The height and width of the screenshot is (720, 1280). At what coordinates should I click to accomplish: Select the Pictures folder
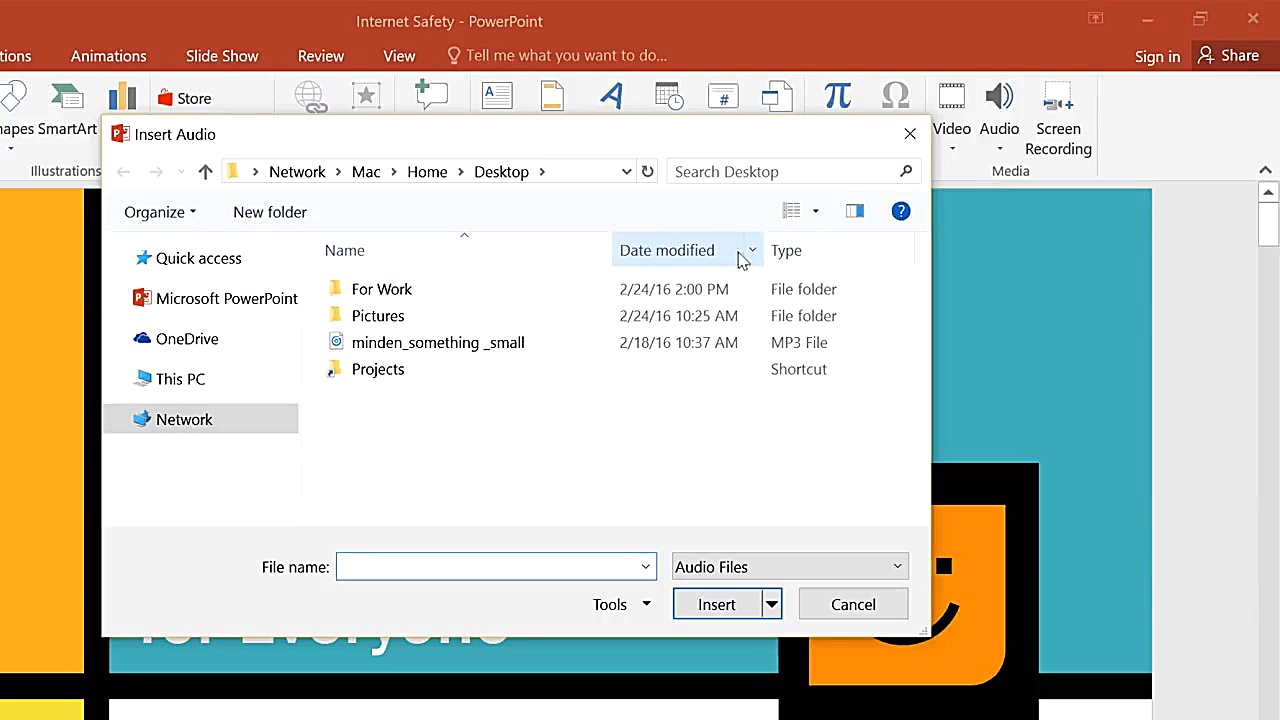378,316
